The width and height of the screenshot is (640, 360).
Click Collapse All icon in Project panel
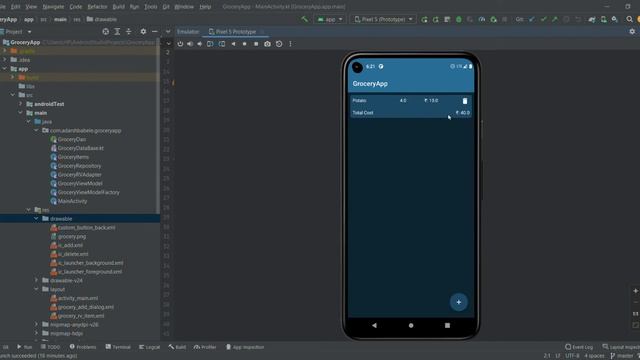point(129,31)
